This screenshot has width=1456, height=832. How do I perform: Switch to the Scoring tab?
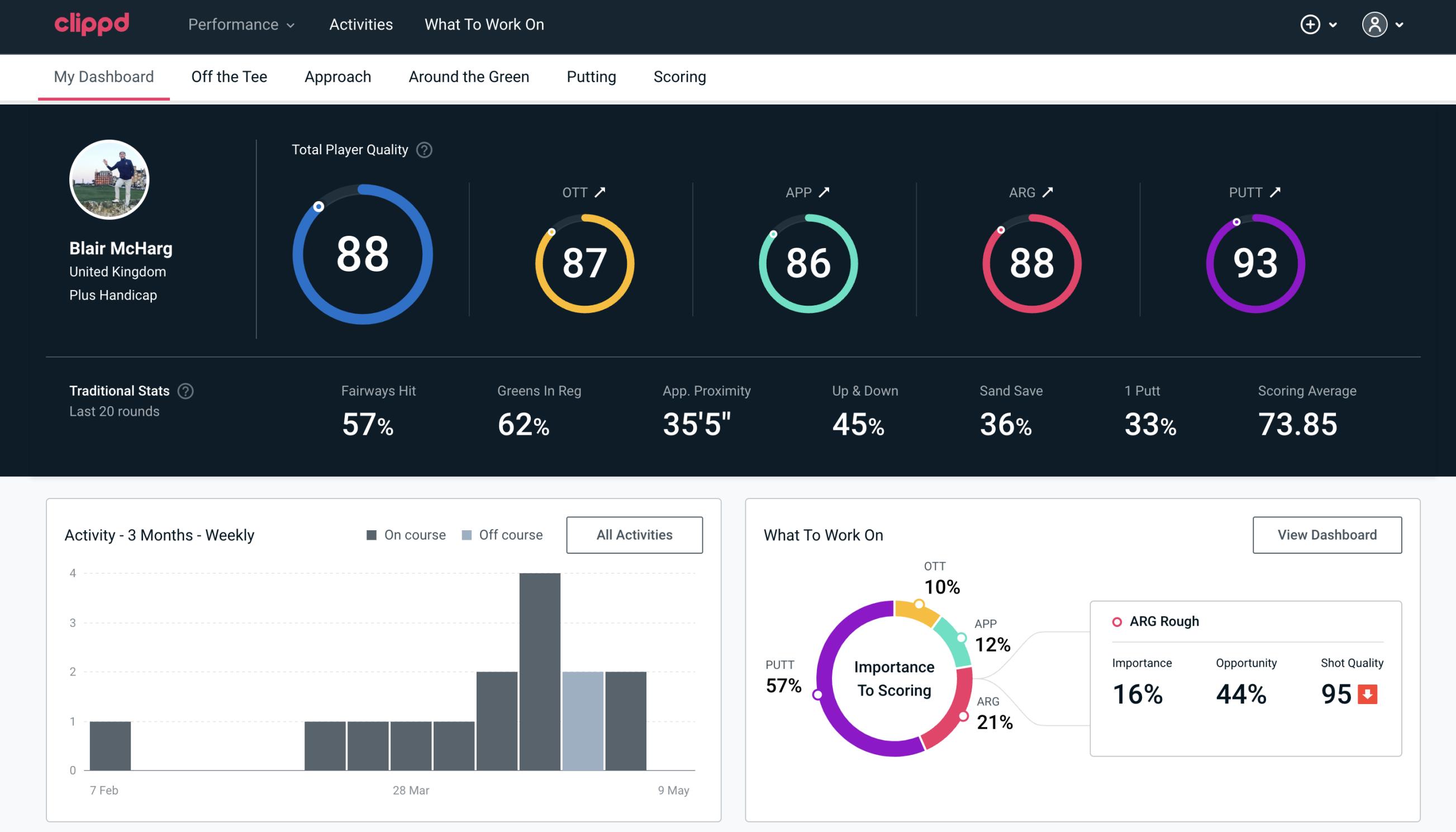pos(680,76)
